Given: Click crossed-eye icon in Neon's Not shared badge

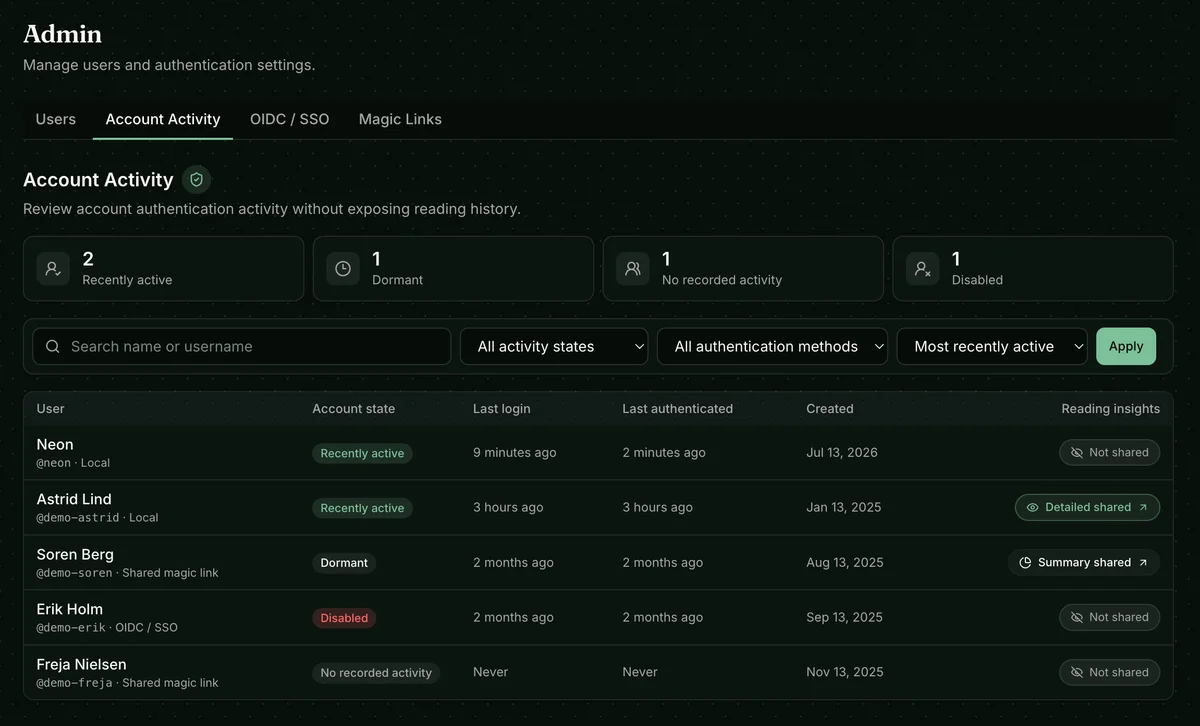Looking at the screenshot, I should tap(1077, 452).
